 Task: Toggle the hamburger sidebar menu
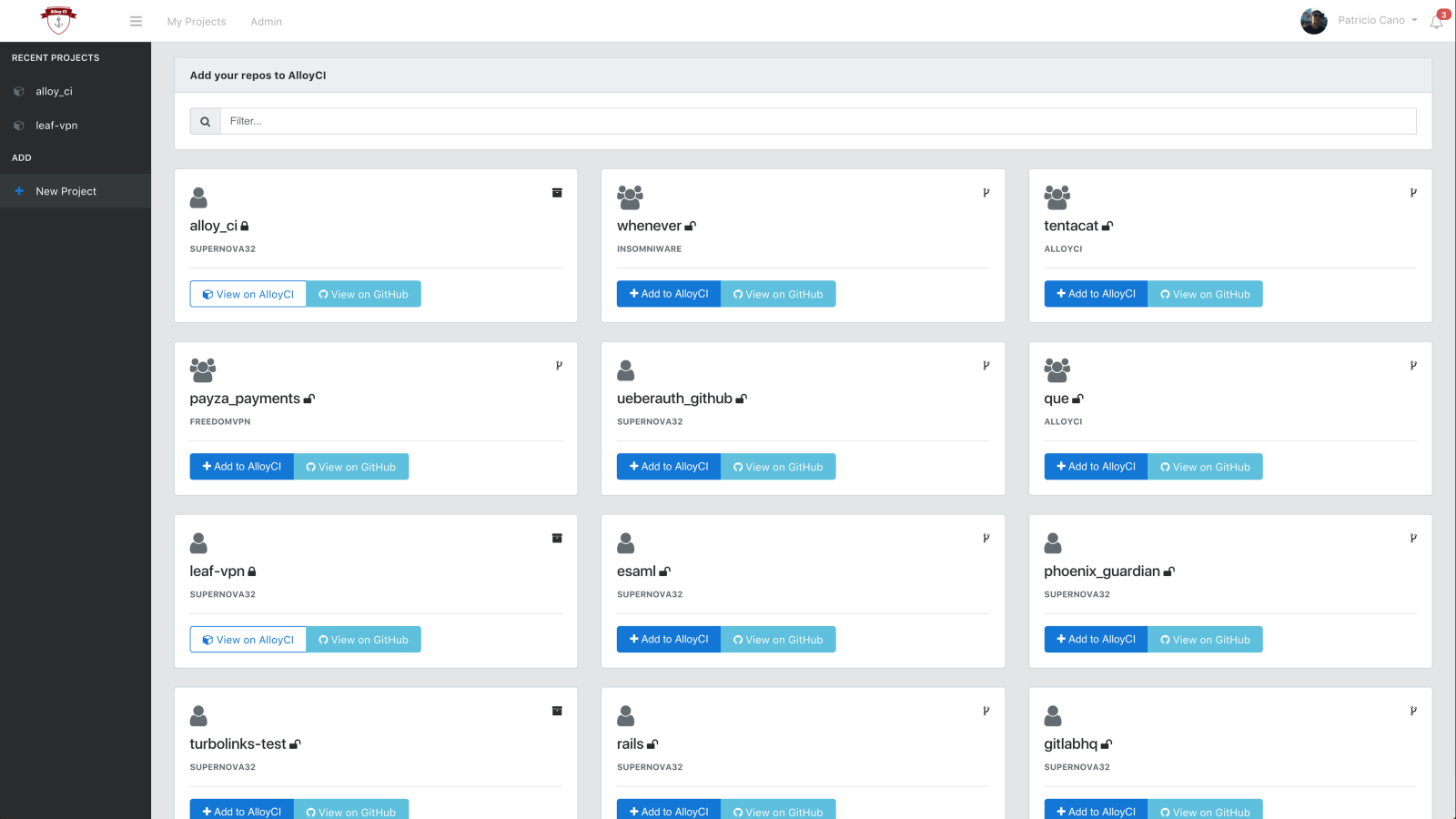click(x=136, y=21)
